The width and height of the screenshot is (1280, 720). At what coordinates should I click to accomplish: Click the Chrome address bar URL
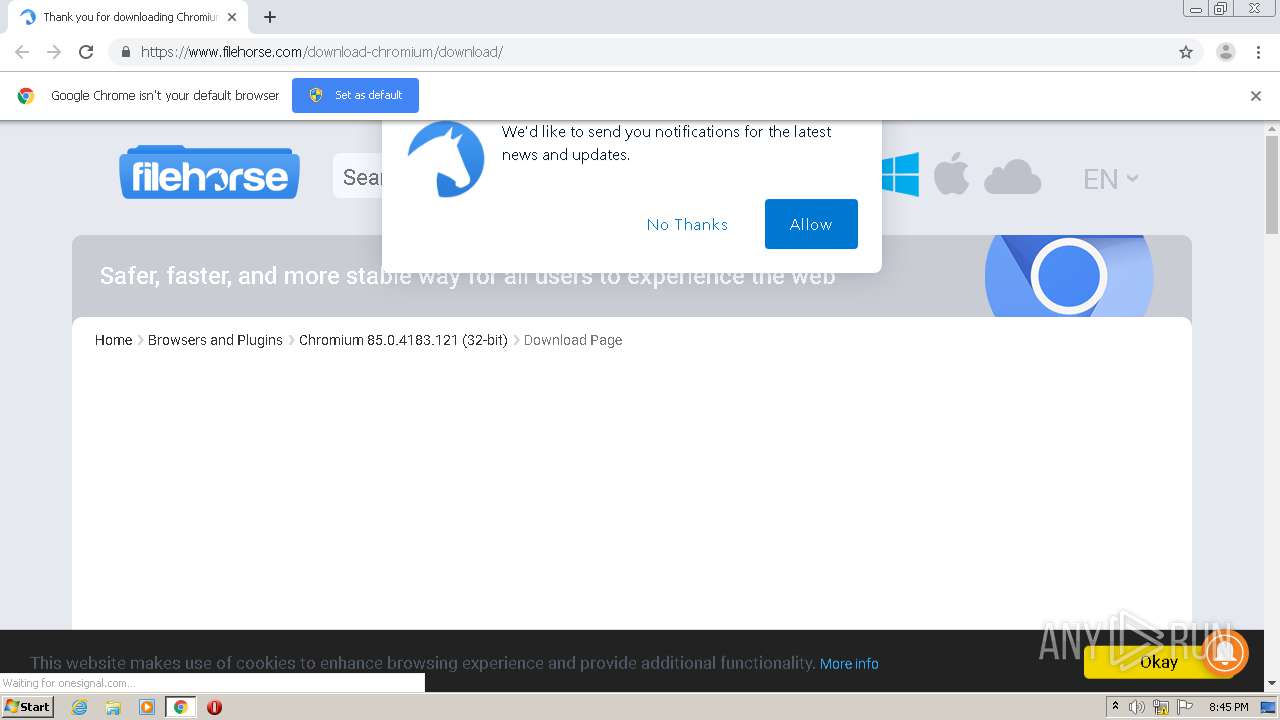(x=321, y=52)
